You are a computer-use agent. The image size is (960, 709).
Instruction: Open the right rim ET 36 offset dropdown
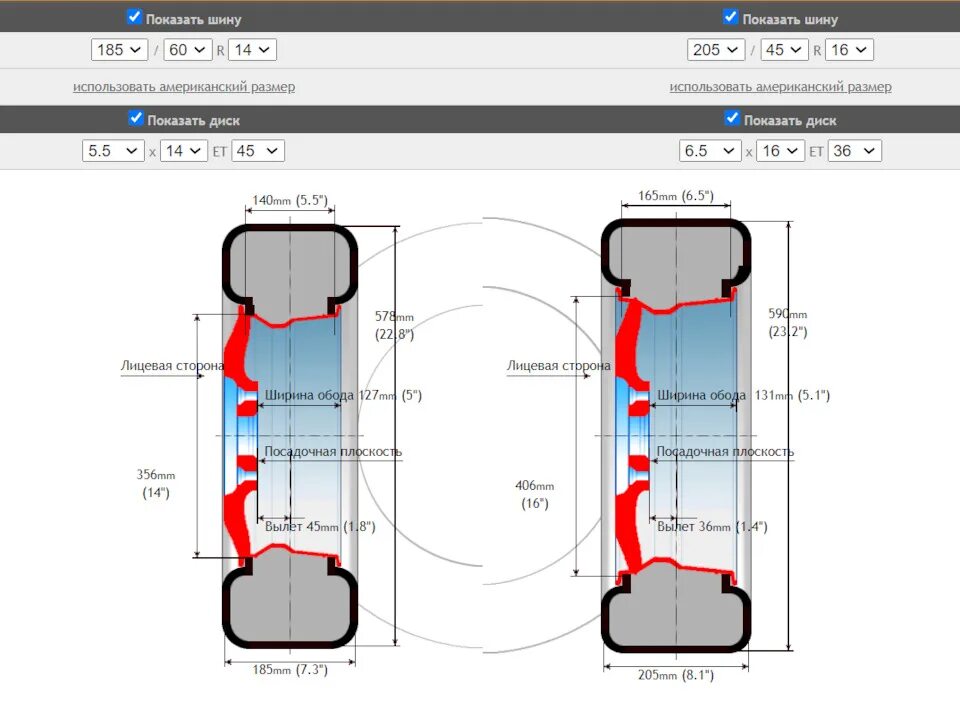point(855,151)
